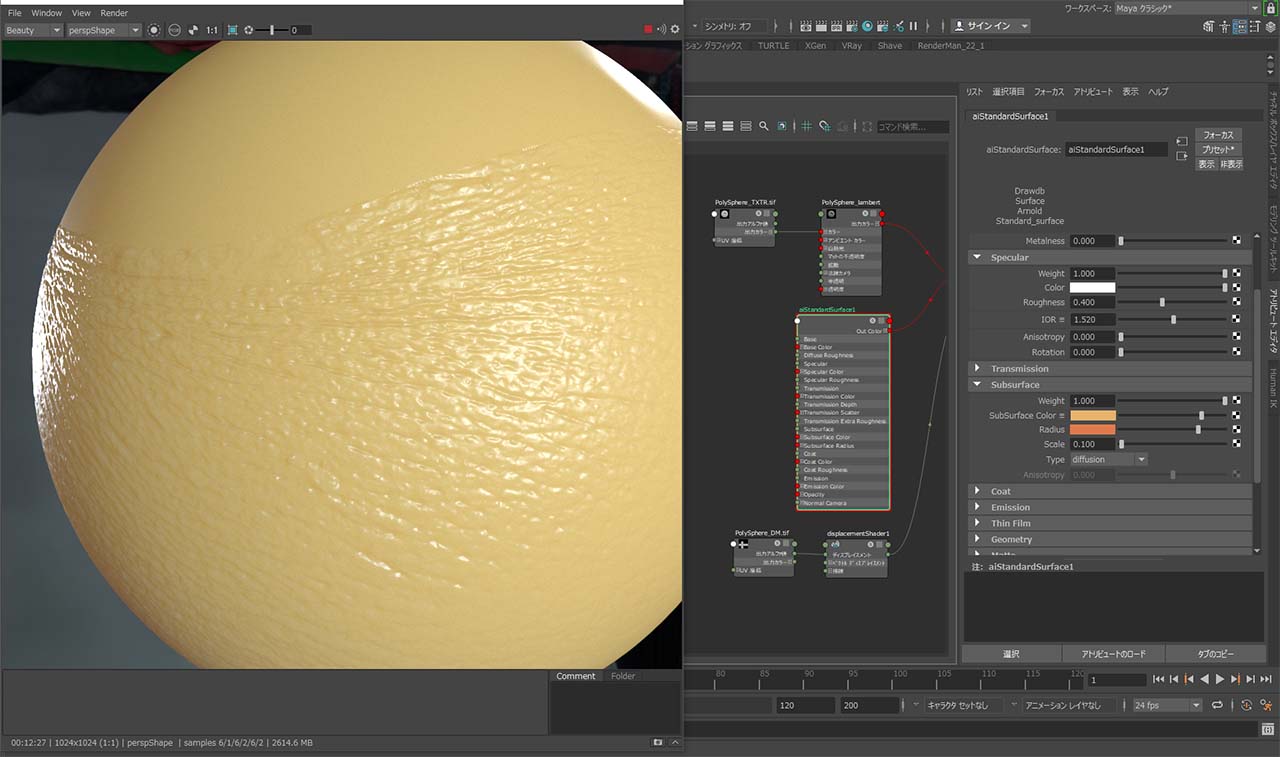Click the auto keyframe toggle icon
The width and height of the screenshot is (1280, 757).
(x=1247, y=705)
